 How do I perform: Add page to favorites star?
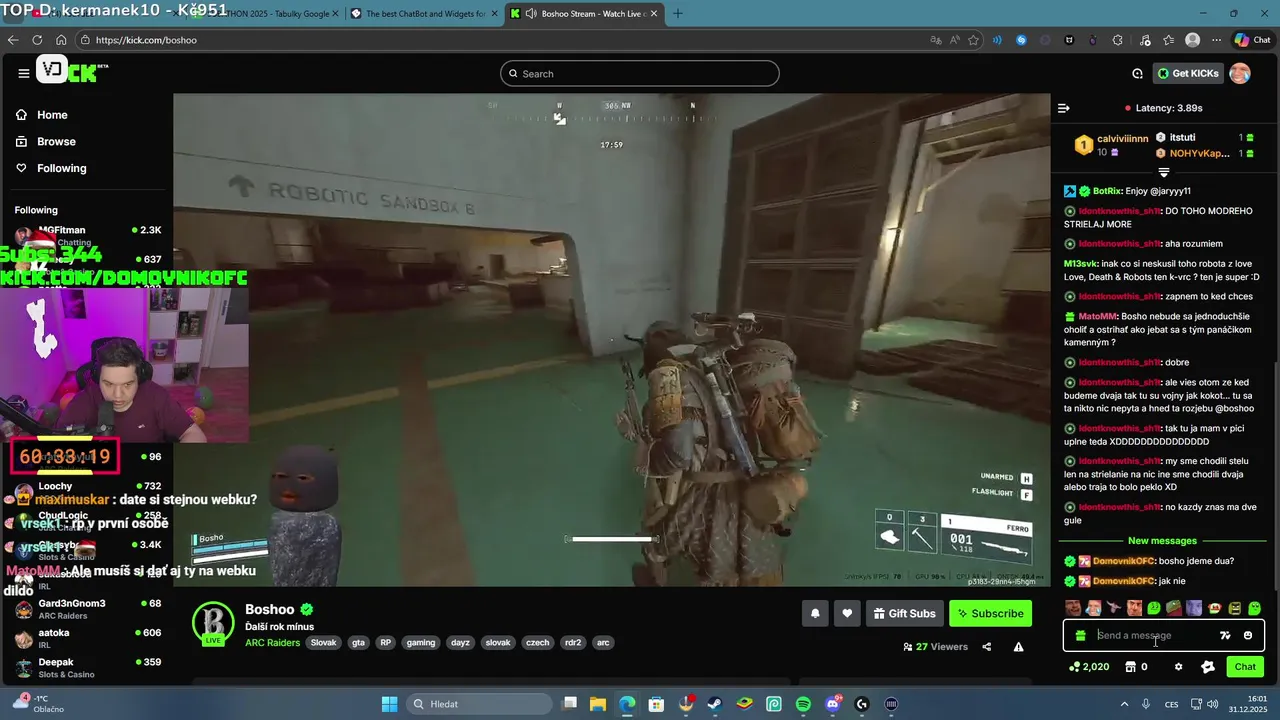974,40
